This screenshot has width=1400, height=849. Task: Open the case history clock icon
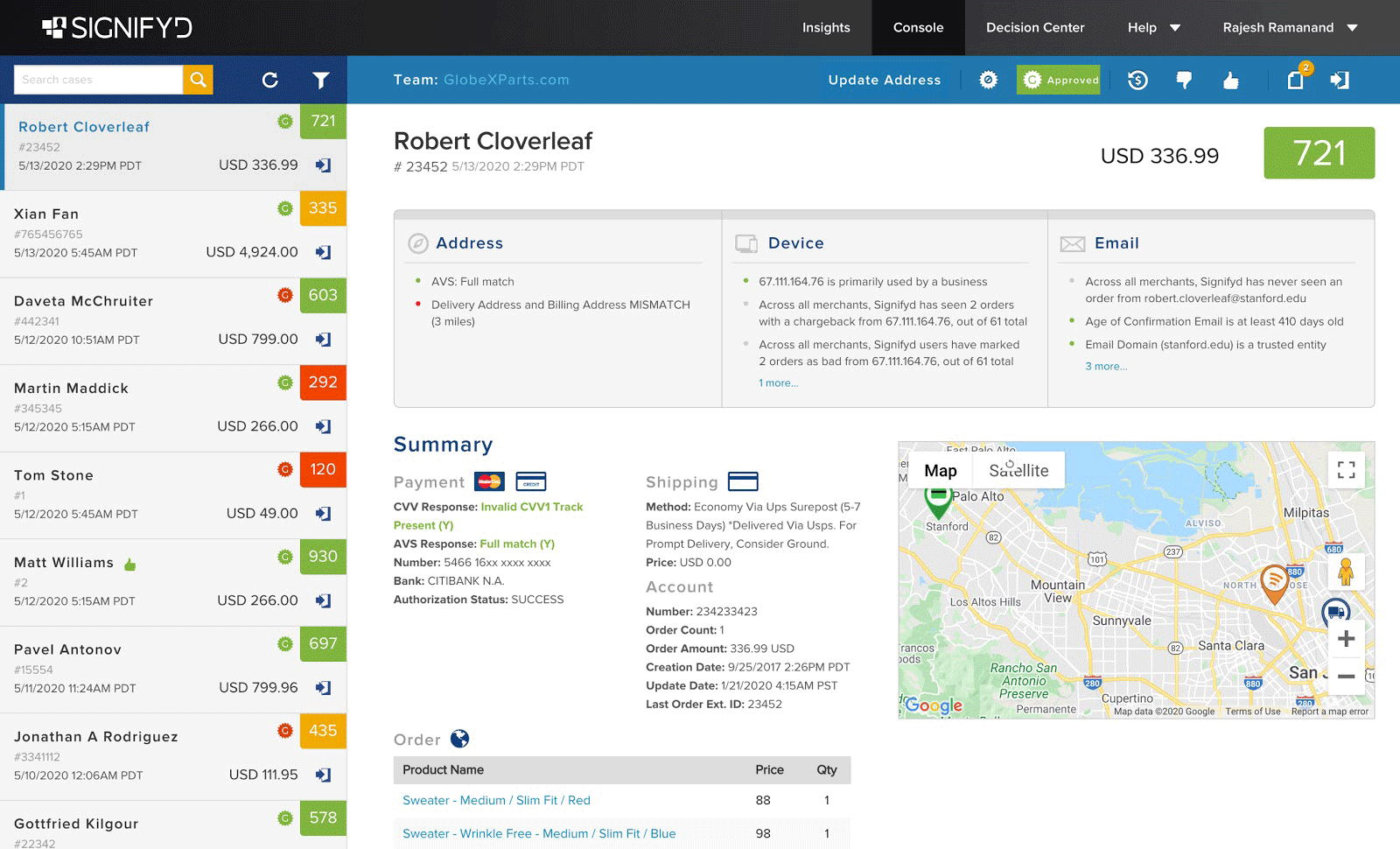pyautogui.click(x=1137, y=80)
